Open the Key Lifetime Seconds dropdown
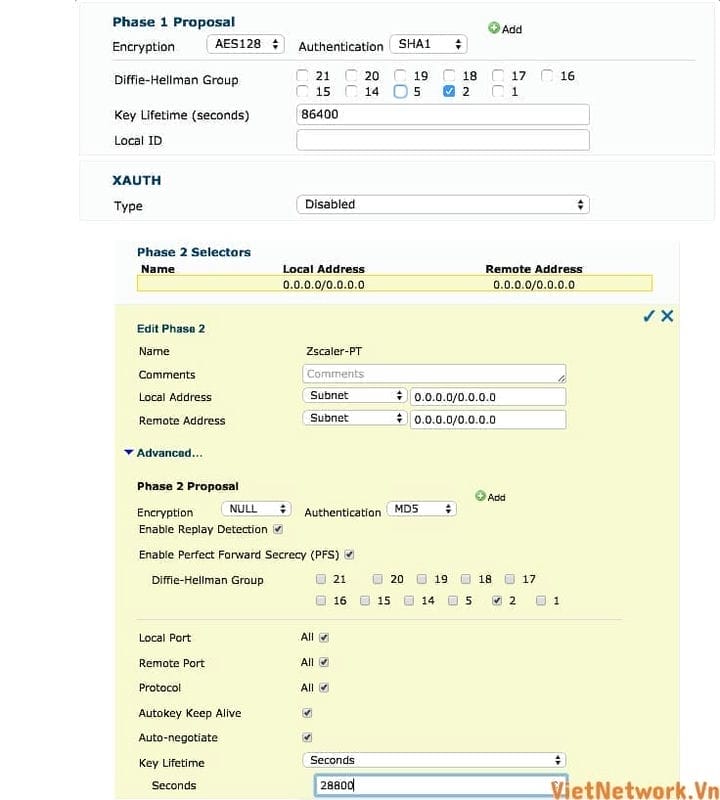Image resolution: width=720 pixels, height=800 pixels. pyautogui.click(x=437, y=760)
